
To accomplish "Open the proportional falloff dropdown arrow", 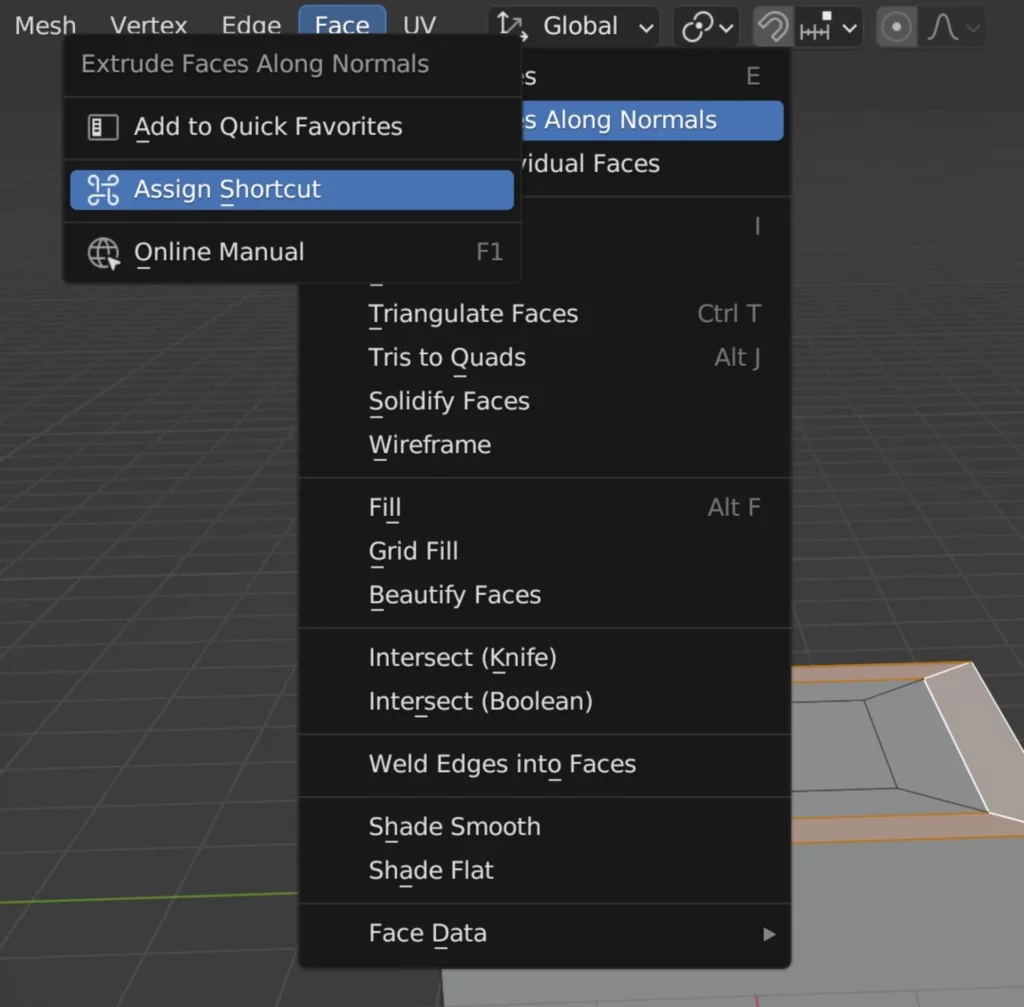I will 972,28.
